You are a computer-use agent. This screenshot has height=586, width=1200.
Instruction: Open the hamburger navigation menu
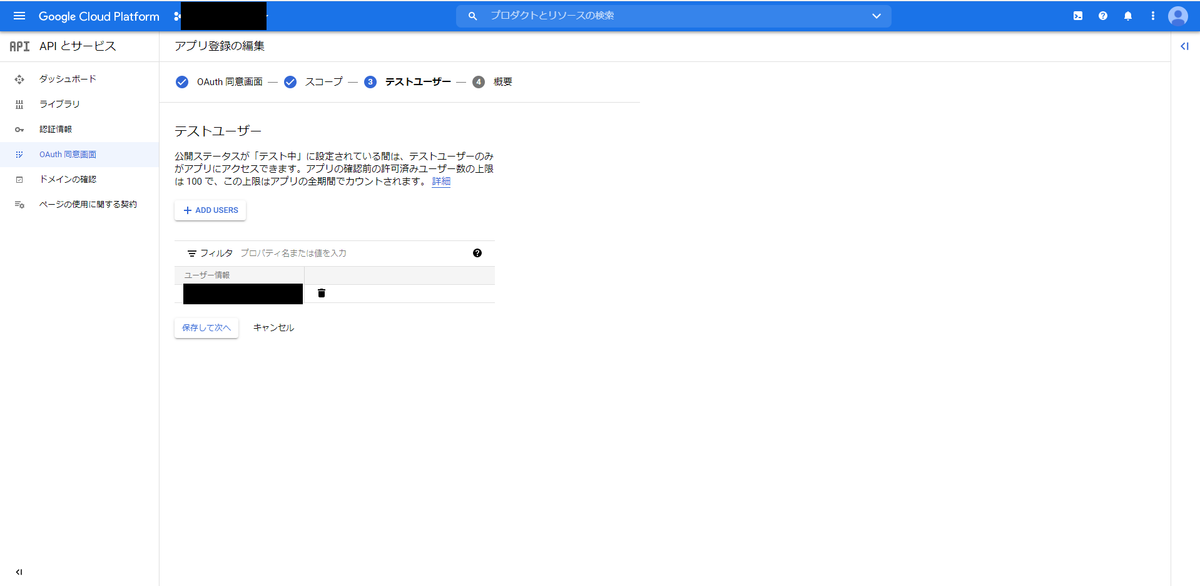click(19, 16)
